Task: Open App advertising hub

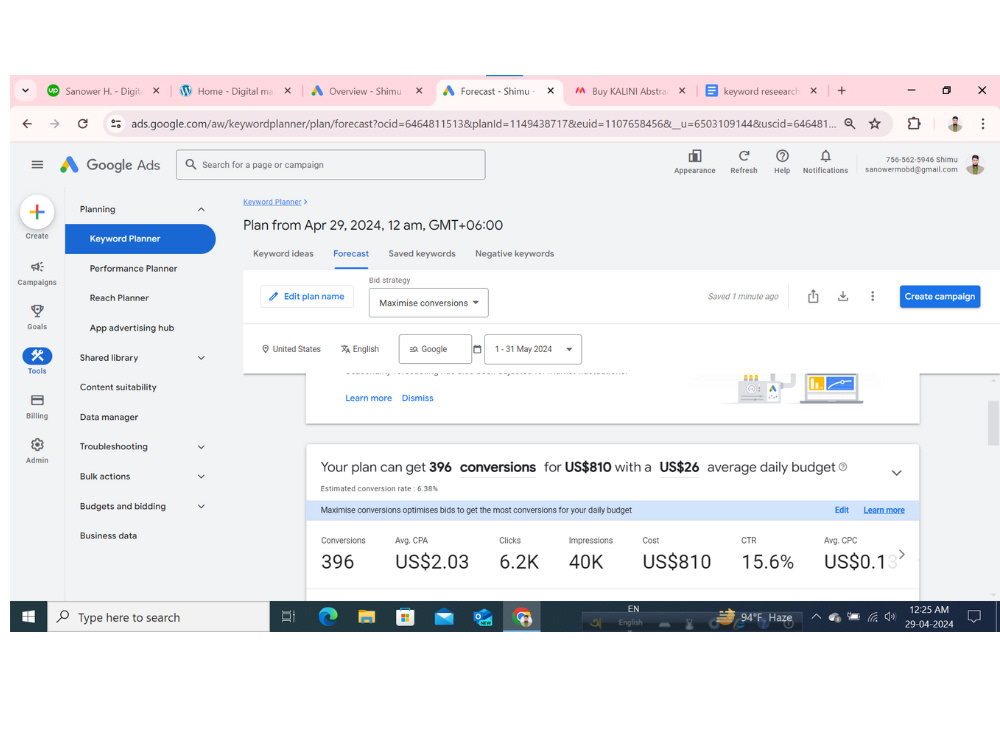Action: (131, 328)
